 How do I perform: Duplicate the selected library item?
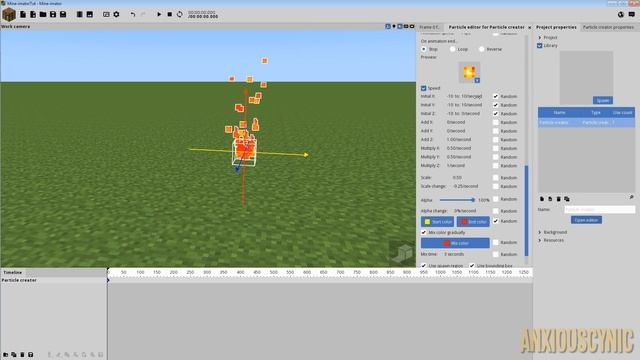pyautogui.click(x=567, y=199)
